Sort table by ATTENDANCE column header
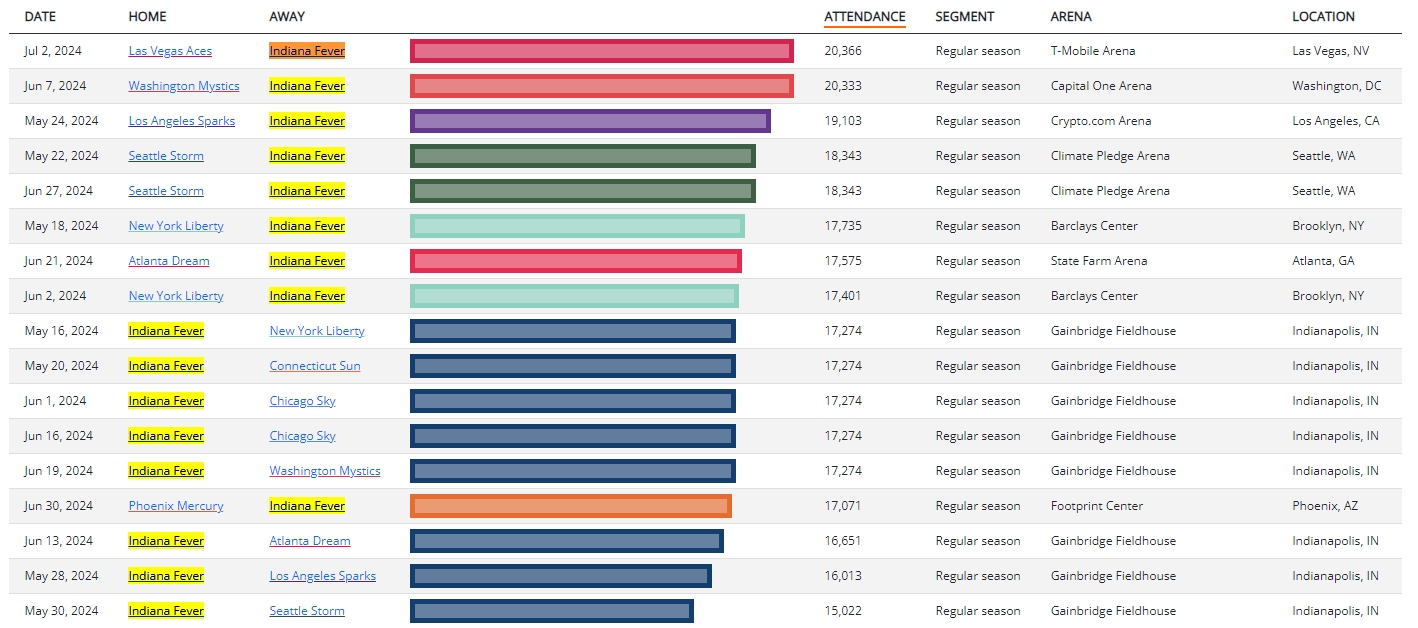 click(864, 16)
